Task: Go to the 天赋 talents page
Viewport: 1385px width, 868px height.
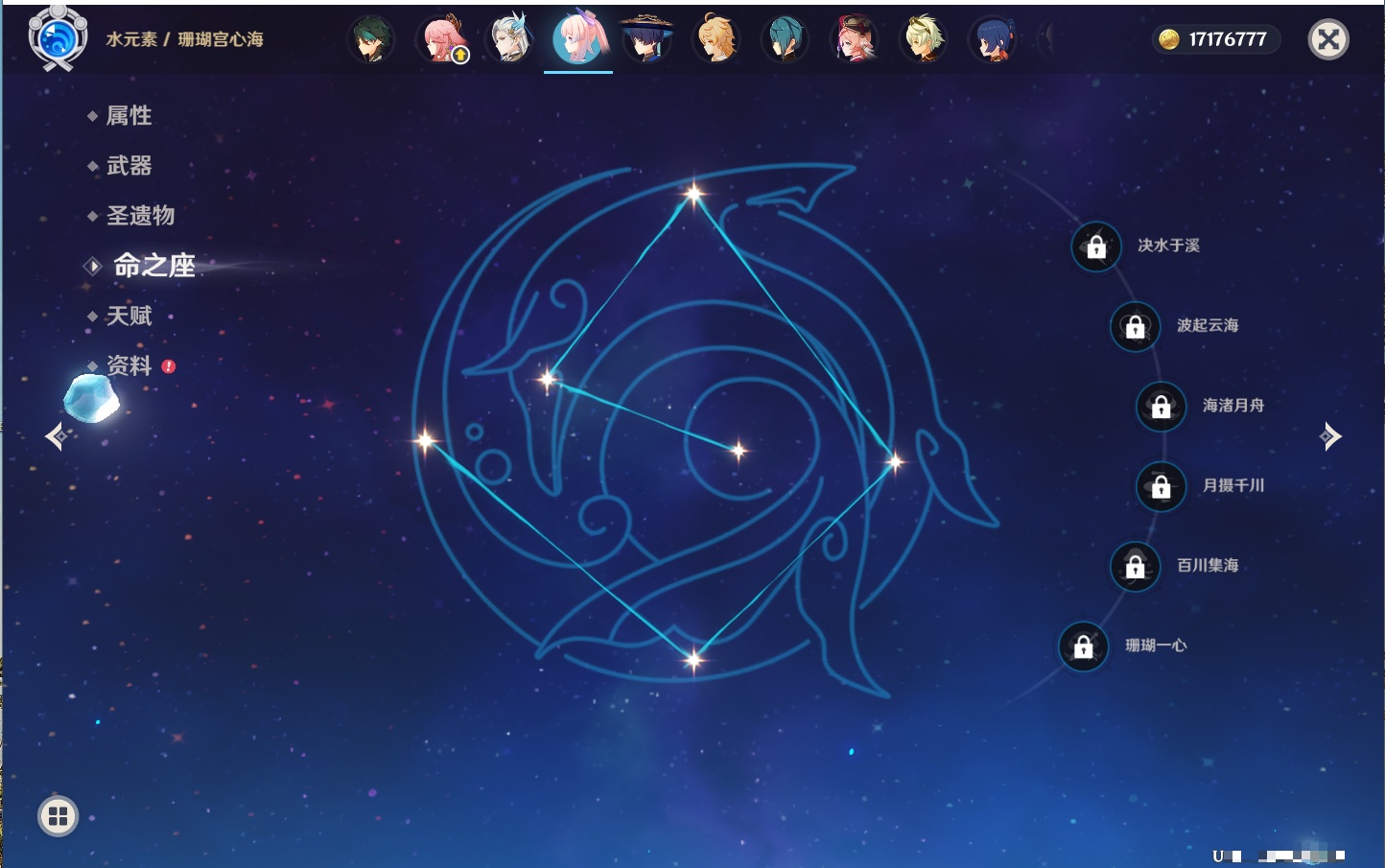Action: [129, 316]
